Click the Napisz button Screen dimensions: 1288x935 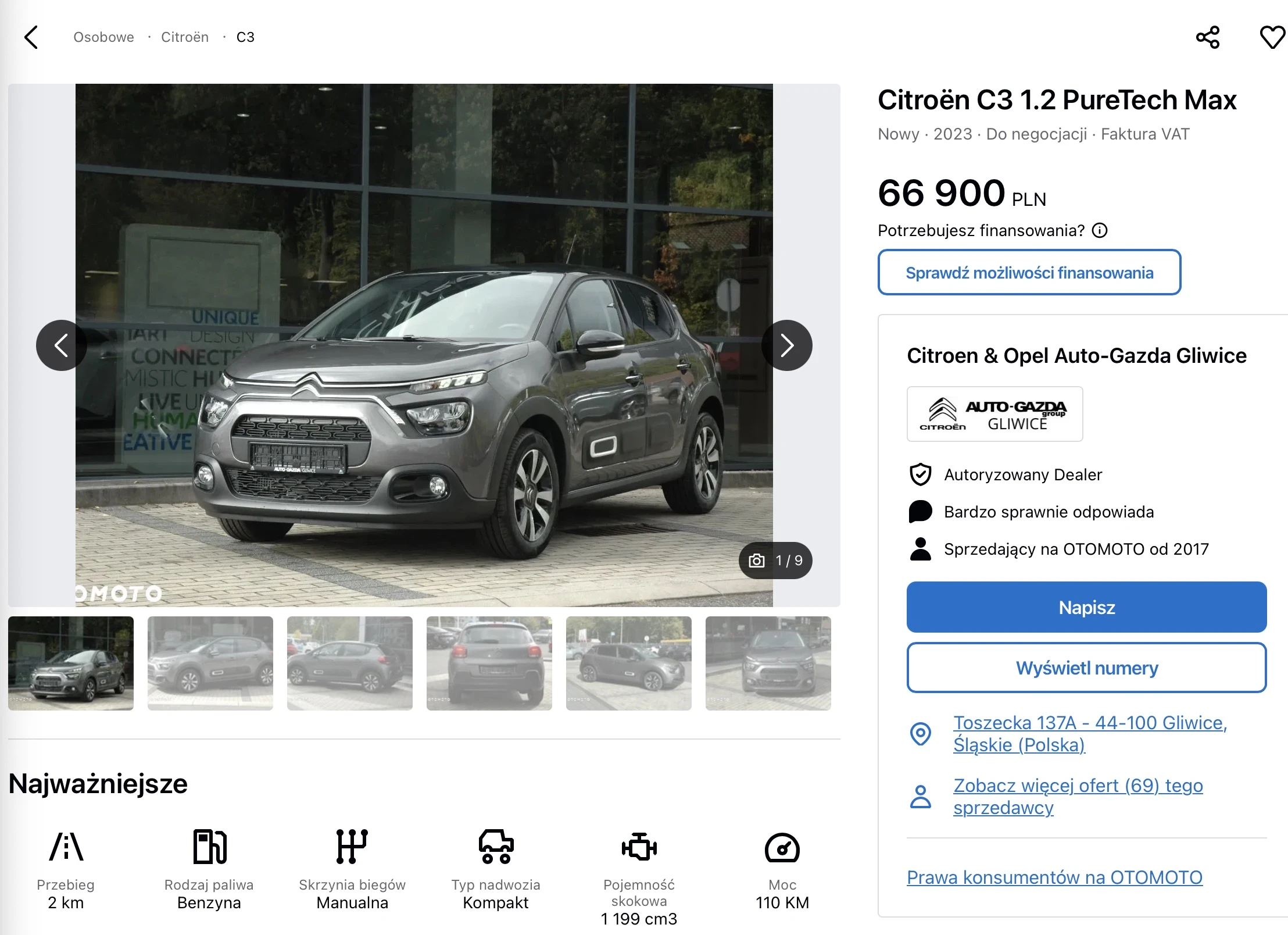pos(1086,607)
